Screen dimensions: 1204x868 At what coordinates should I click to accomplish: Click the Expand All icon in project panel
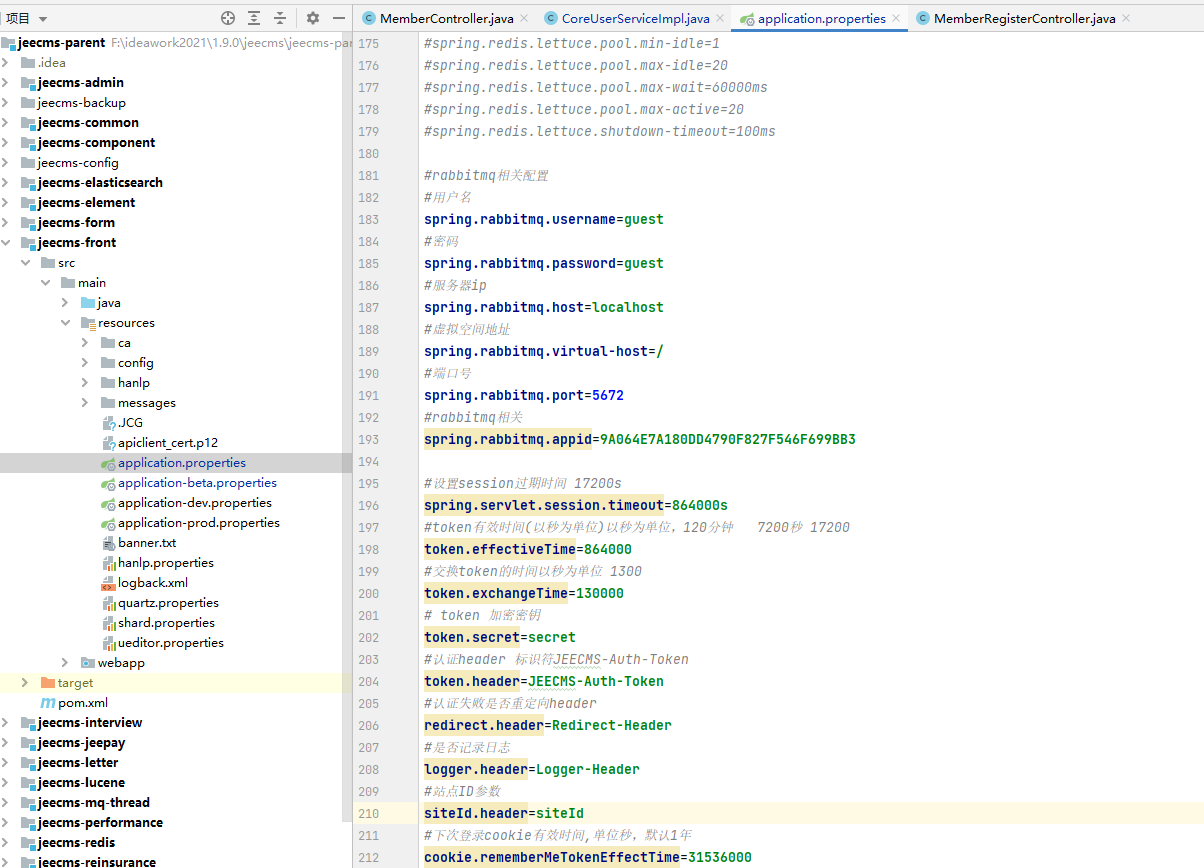[254, 18]
